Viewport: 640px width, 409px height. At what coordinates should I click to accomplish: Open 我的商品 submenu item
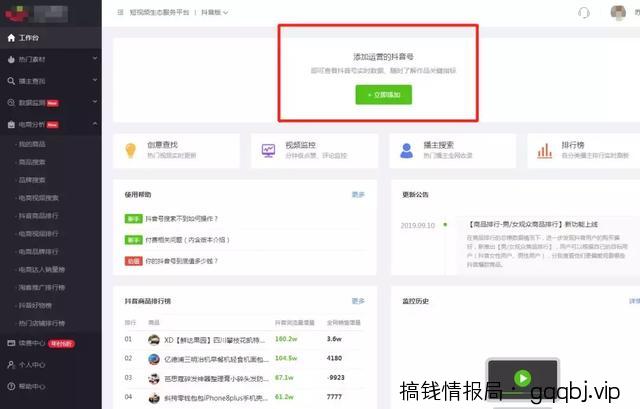pos(32,144)
